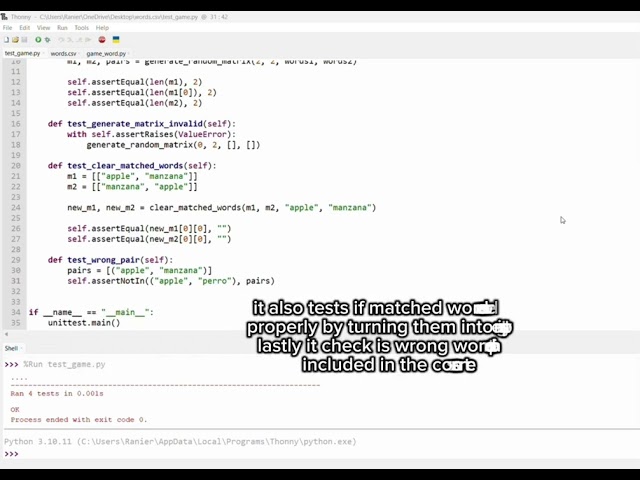Screen dimensions: 640x480
Task: Click the 'if __name__ == "__main__":' line
Action: click(x=91, y=312)
